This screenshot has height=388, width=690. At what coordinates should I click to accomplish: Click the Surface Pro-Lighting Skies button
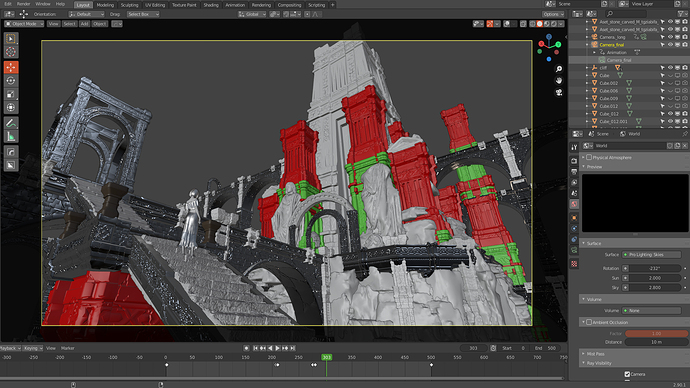652,255
